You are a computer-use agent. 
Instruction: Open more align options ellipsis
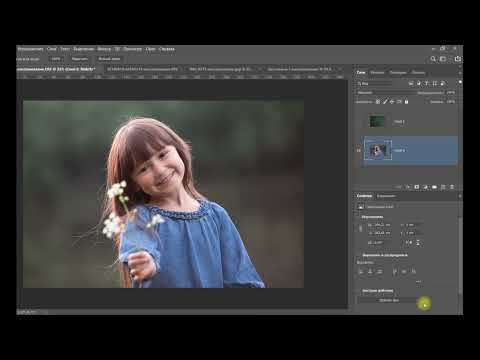coord(418,282)
